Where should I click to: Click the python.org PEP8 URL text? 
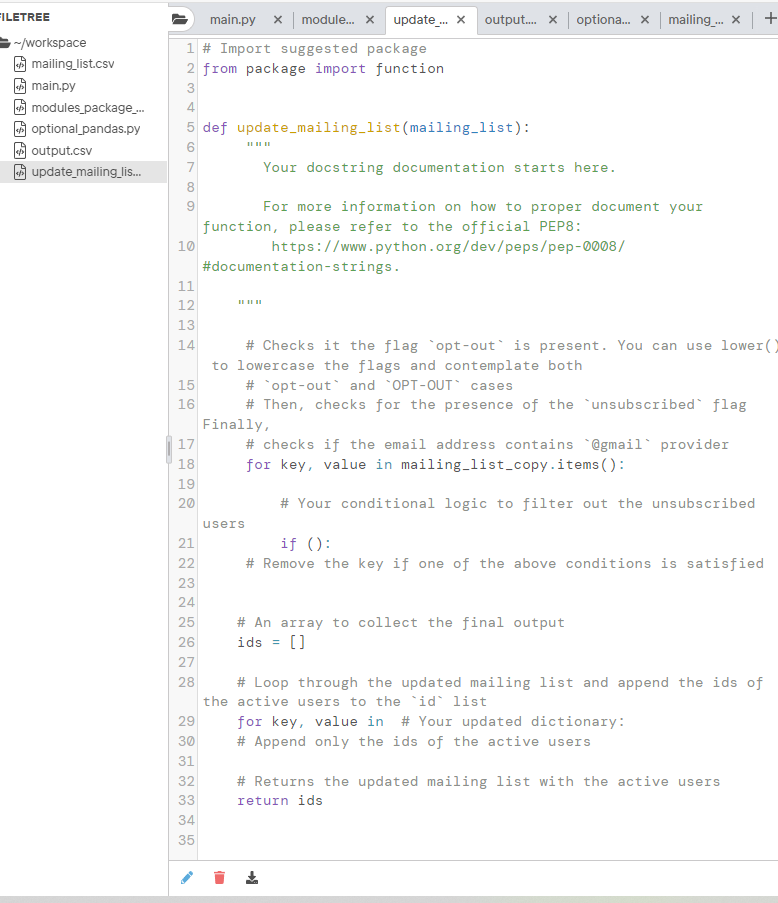point(448,246)
